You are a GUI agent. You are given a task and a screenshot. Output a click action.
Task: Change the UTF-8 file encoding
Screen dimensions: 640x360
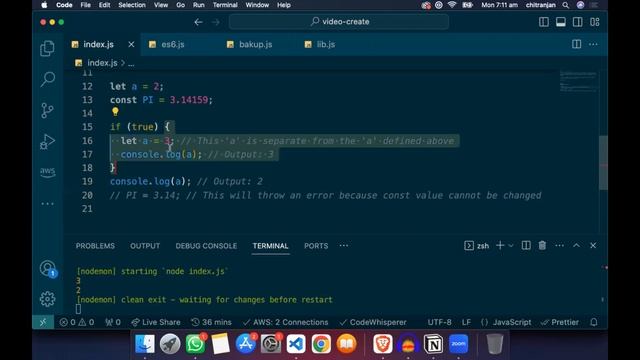click(439, 322)
